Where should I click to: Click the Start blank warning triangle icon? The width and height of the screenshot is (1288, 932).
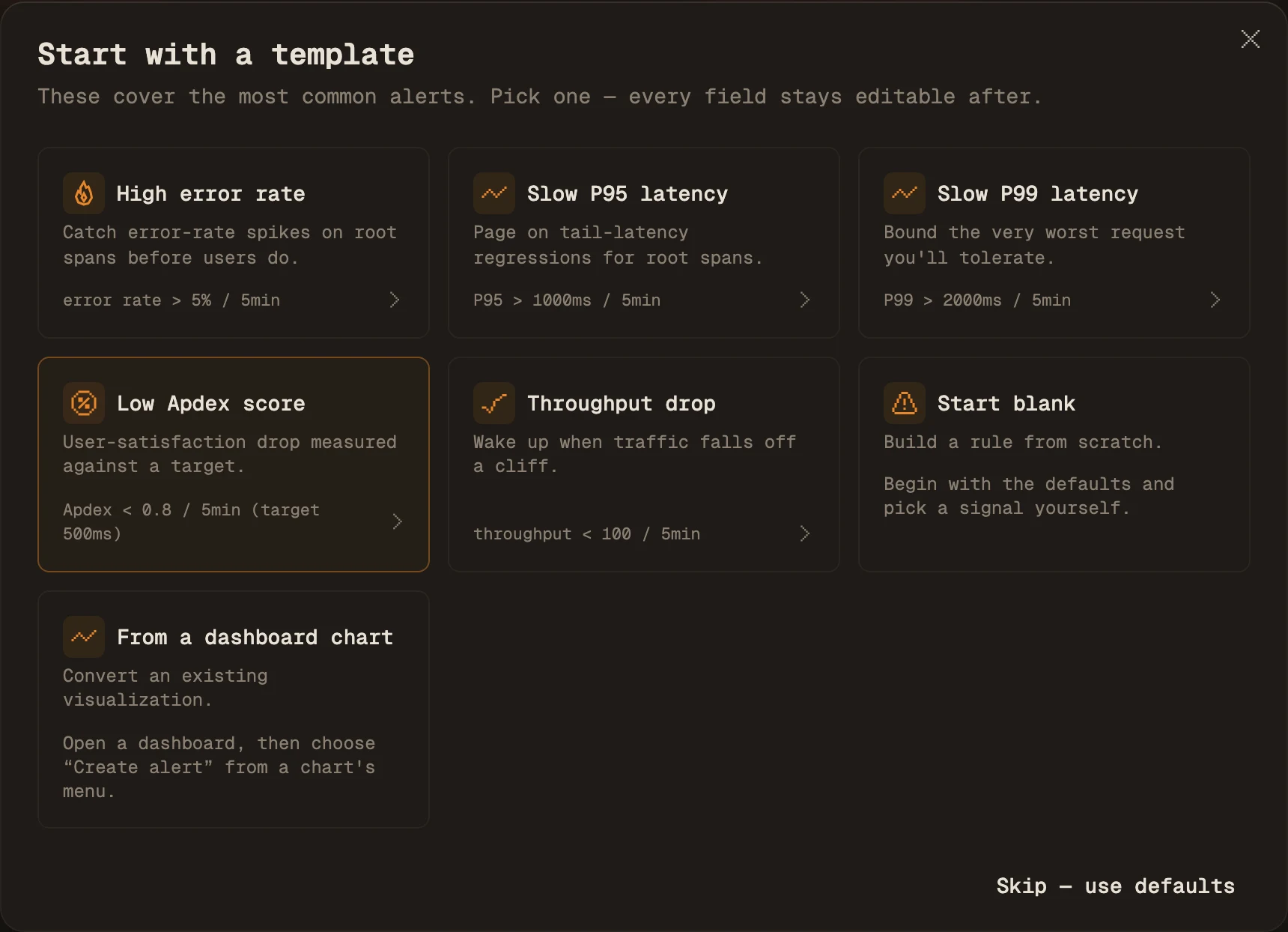point(905,403)
